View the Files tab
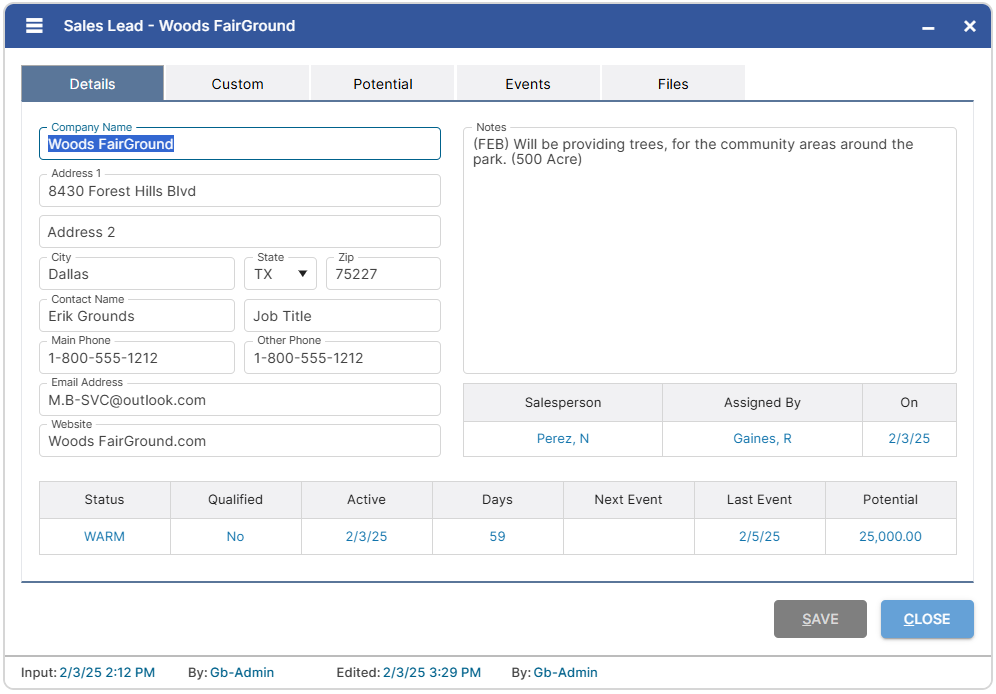 coord(672,83)
